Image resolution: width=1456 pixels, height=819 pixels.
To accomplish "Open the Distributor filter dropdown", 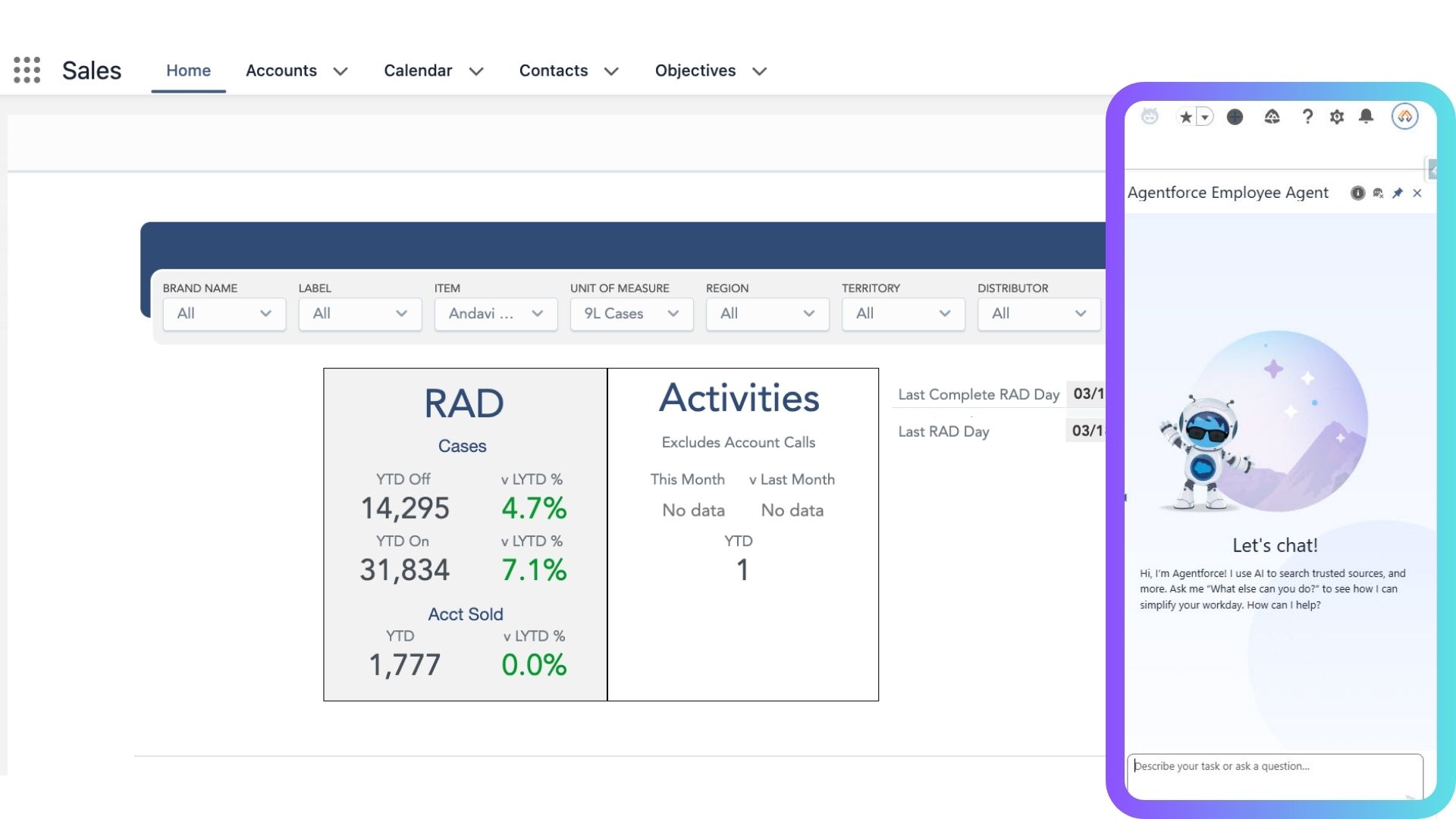I will click(x=1038, y=314).
